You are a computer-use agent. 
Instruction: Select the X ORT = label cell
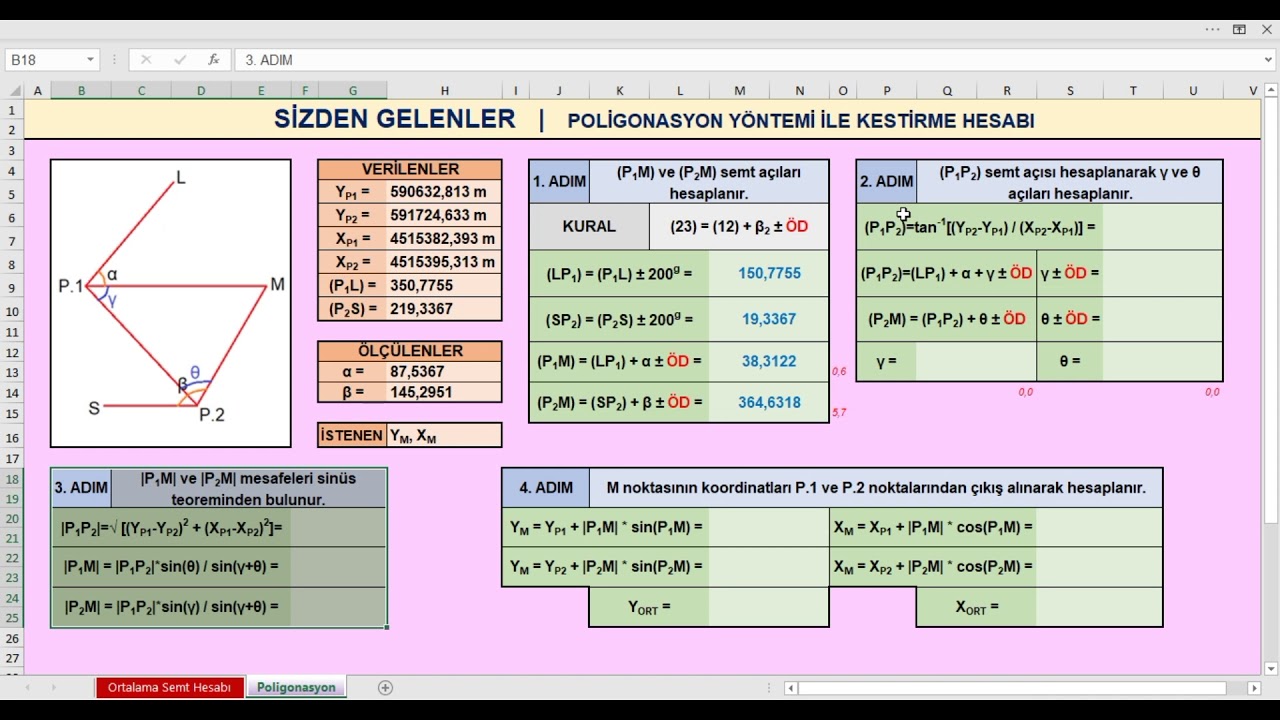976,607
